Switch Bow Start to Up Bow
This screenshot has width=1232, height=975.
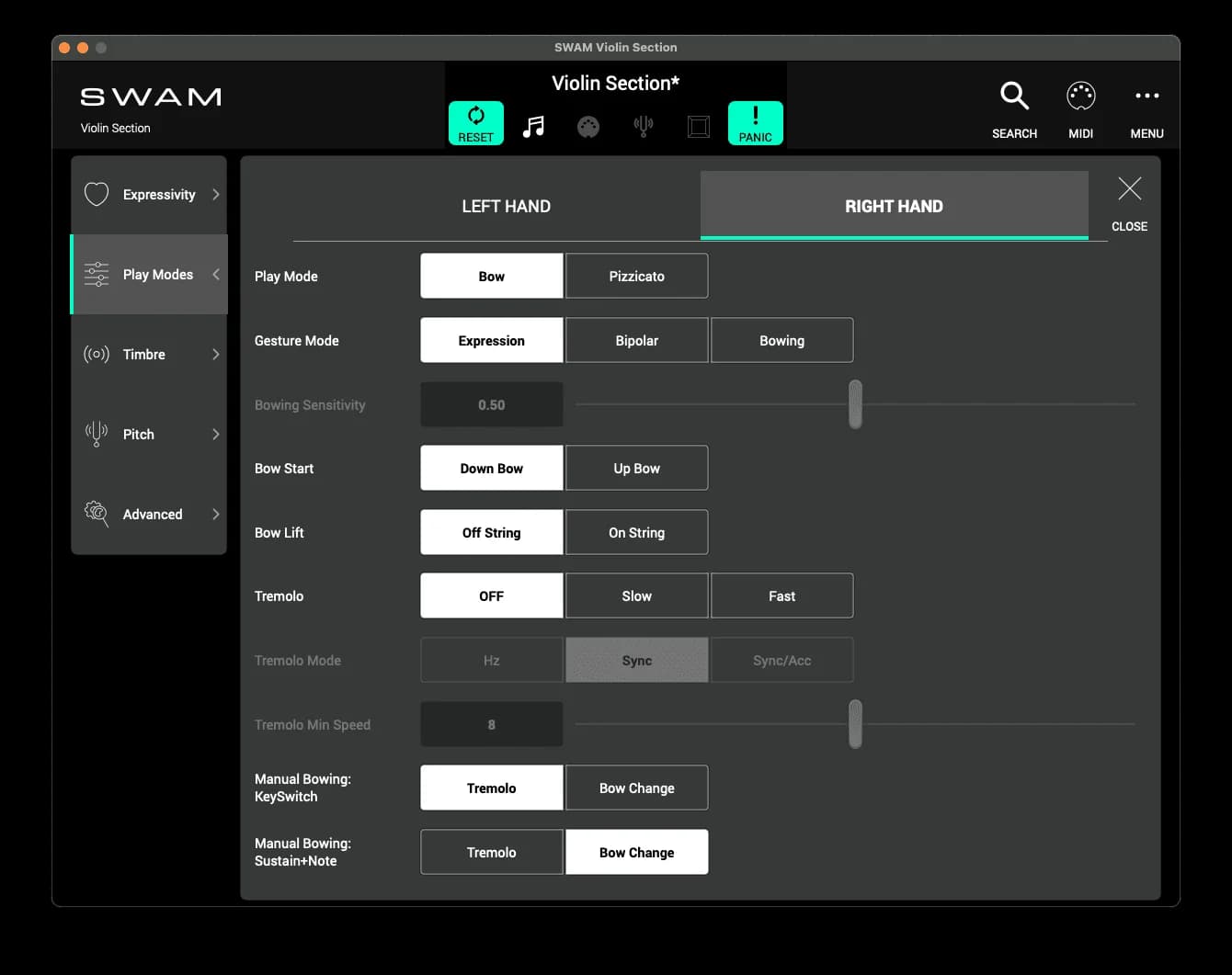click(x=636, y=468)
